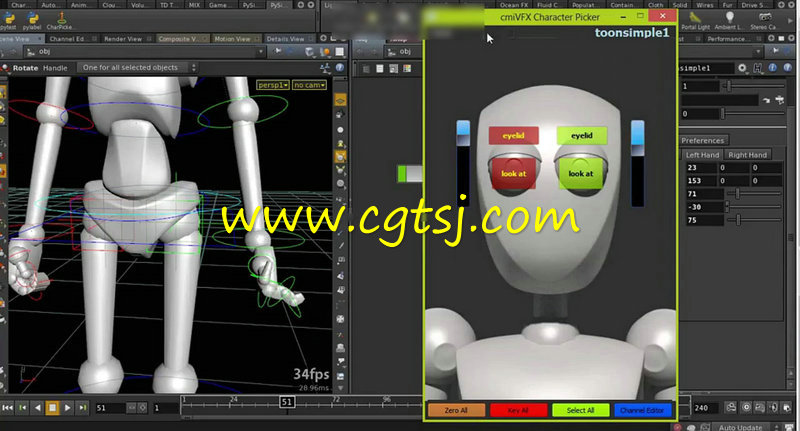The image size is (800, 431).
Task: Click the blue help icon in parameter pane header
Action: click(x=787, y=68)
